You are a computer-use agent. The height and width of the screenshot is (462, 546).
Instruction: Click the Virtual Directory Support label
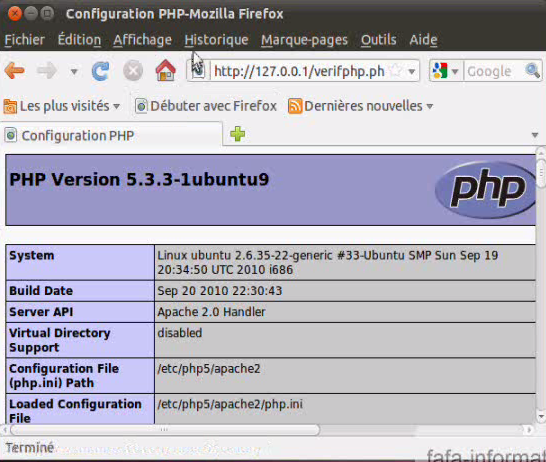(x=60, y=340)
